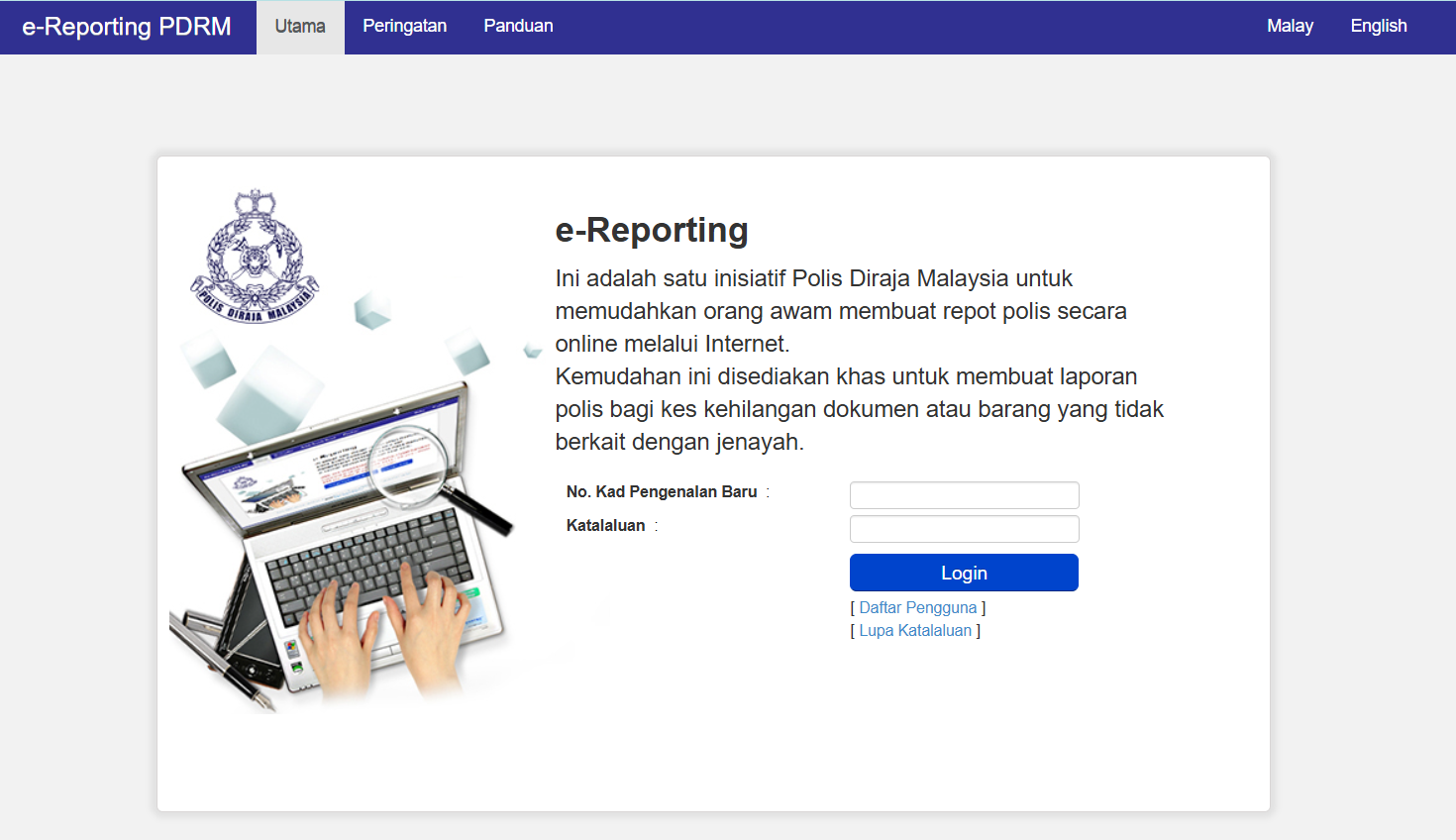Viewport: 1456px width, 840px height.
Task: Click the 'No. Kad Pengenalan Baru' label
Action: click(x=662, y=492)
